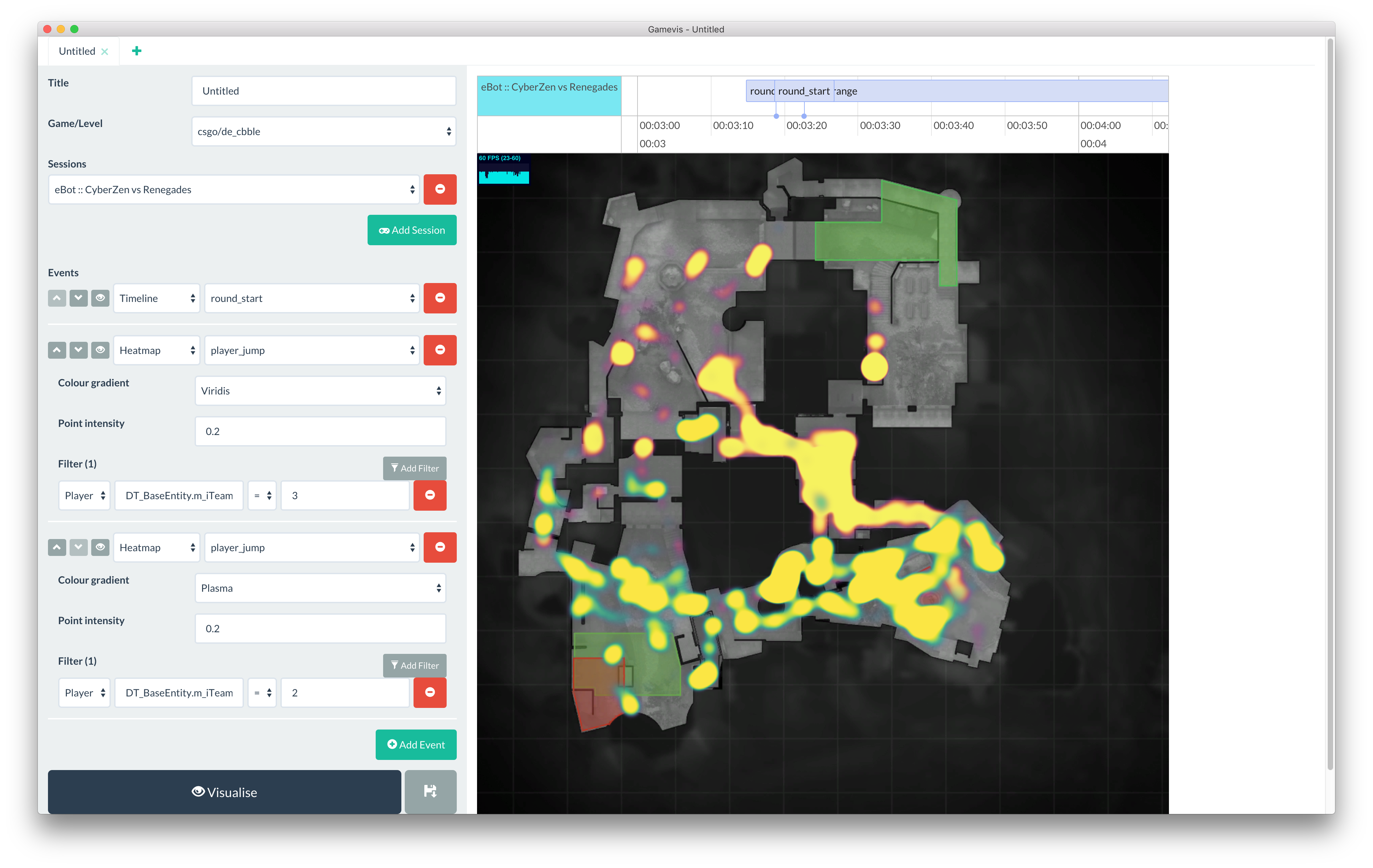The height and width of the screenshot is (868, 1373).
Task: Change the Timeline event type dropdown
Action: click(x=156, y=298)
